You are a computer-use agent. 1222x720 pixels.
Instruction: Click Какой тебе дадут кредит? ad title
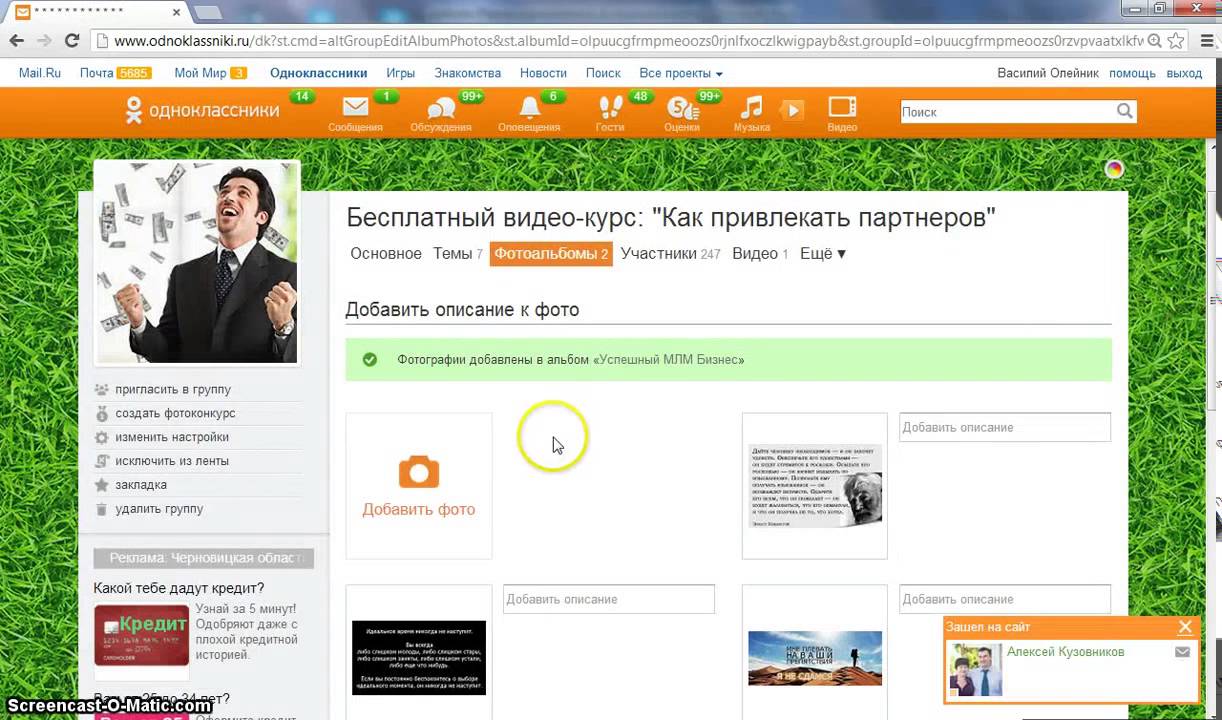179,588
